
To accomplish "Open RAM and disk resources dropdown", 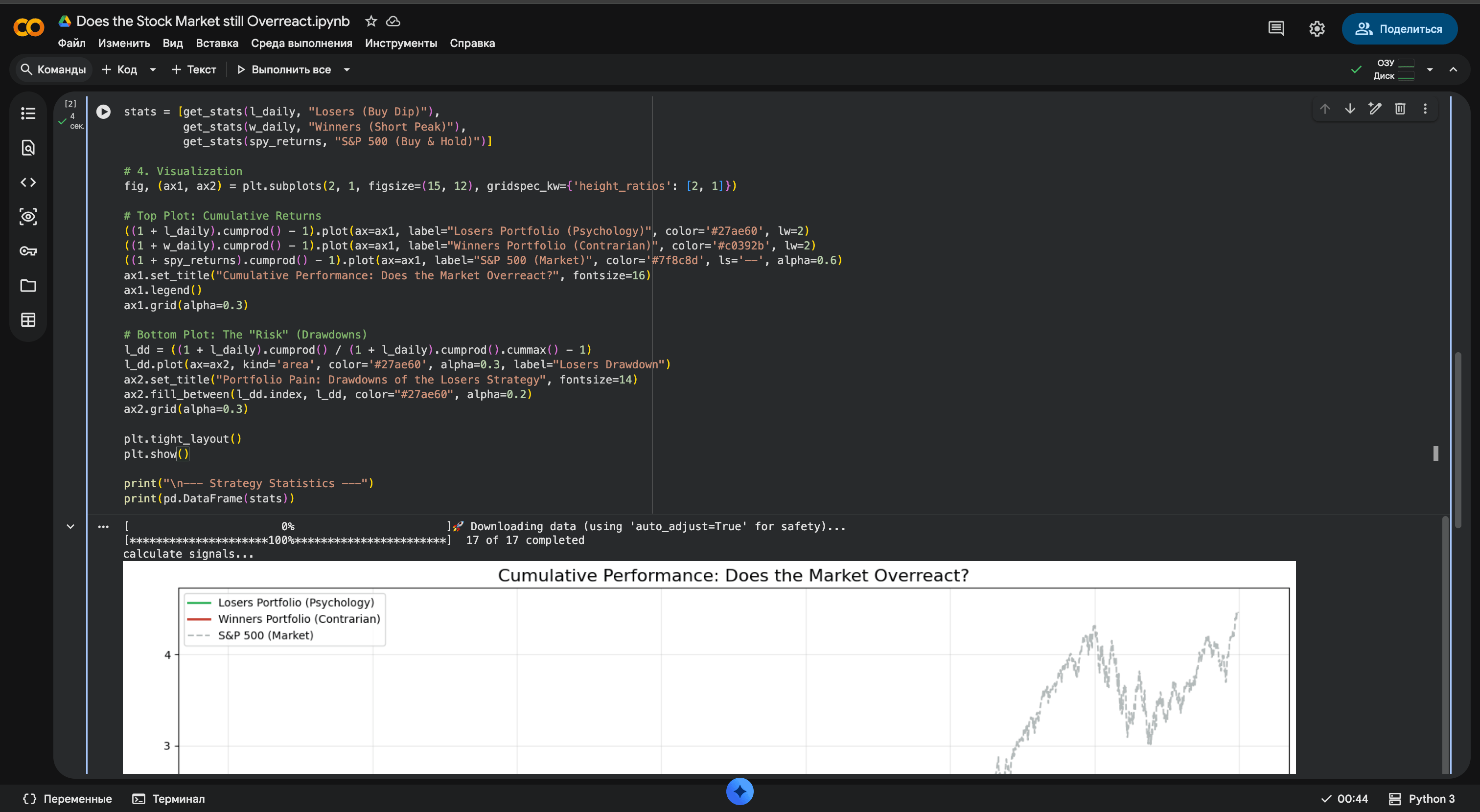I will point(1430,69).
